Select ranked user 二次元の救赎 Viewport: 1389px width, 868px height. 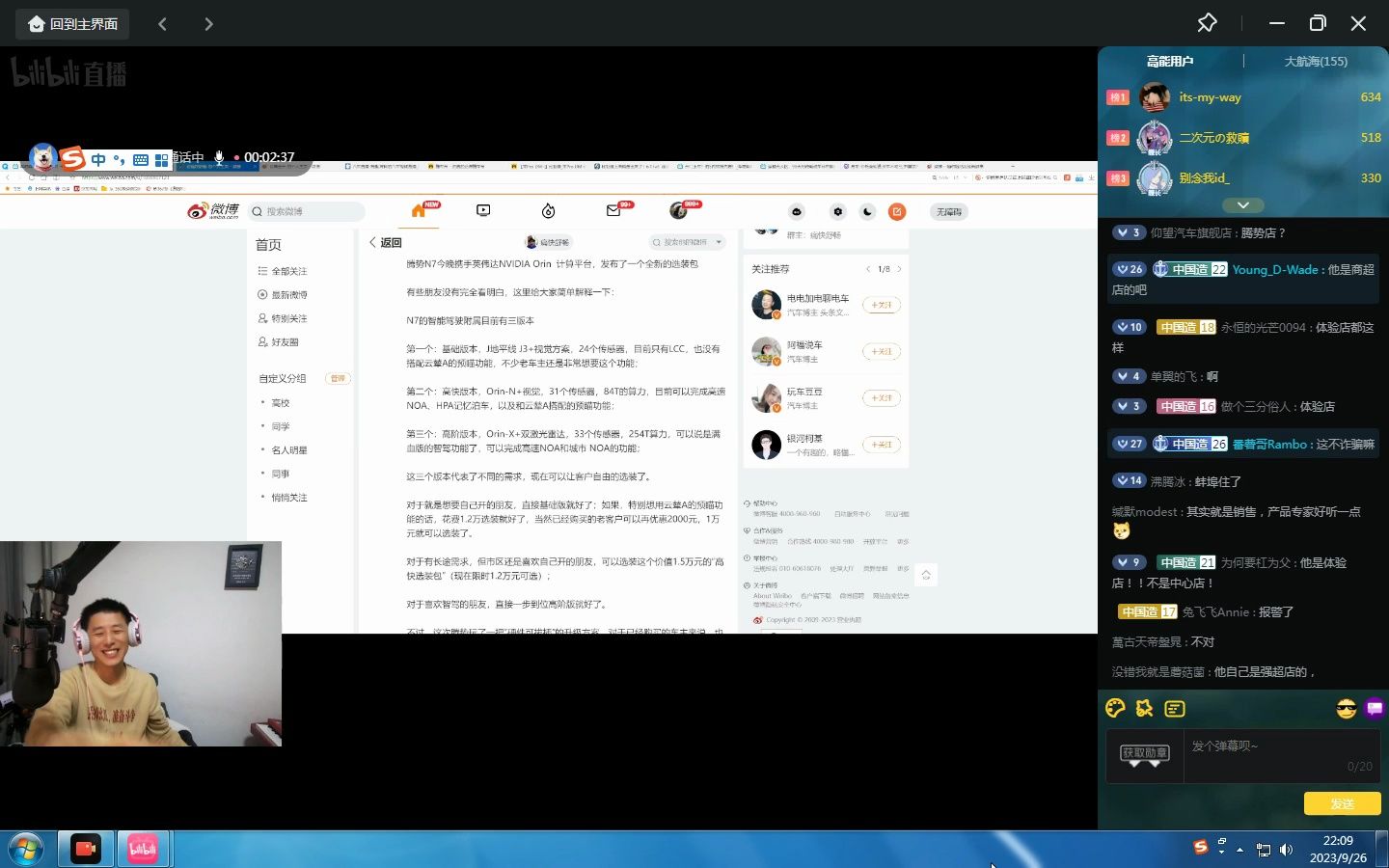click(1213, 138)
